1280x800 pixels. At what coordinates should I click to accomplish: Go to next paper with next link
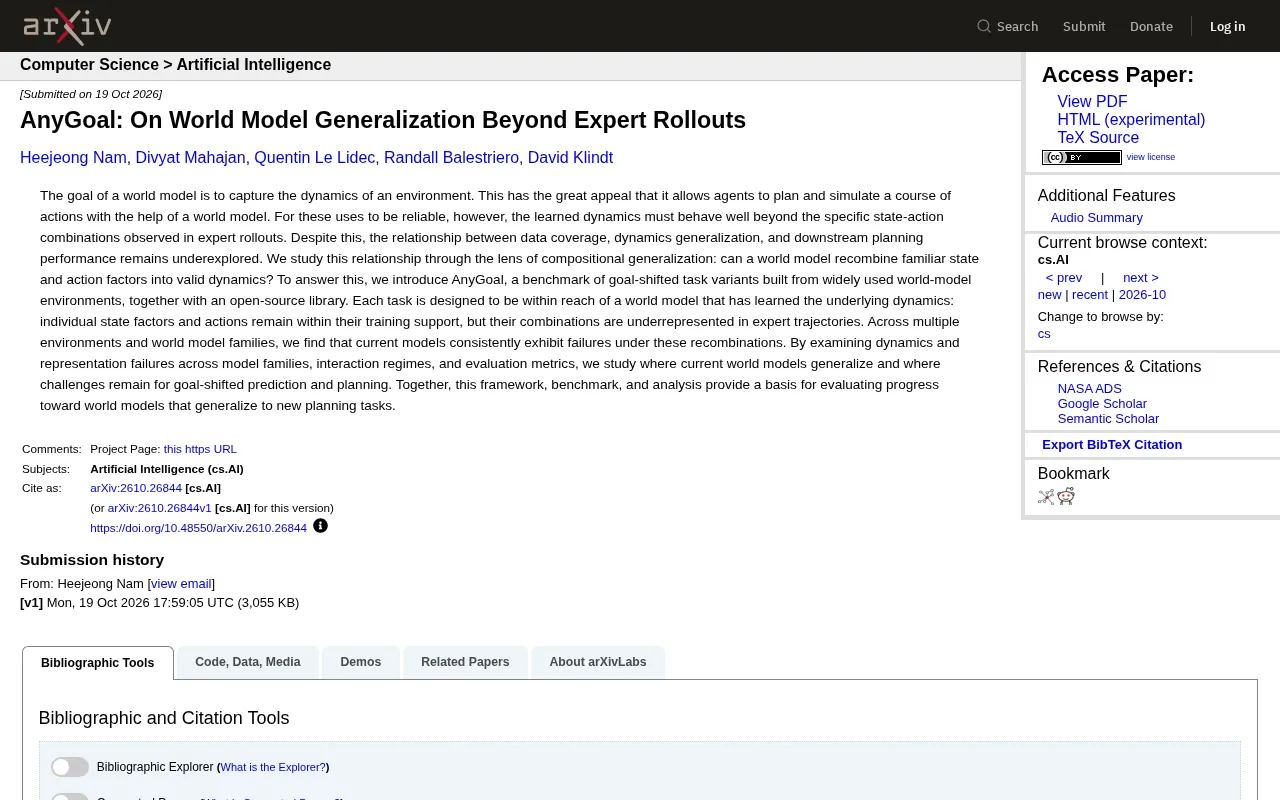click(1141, 278)
